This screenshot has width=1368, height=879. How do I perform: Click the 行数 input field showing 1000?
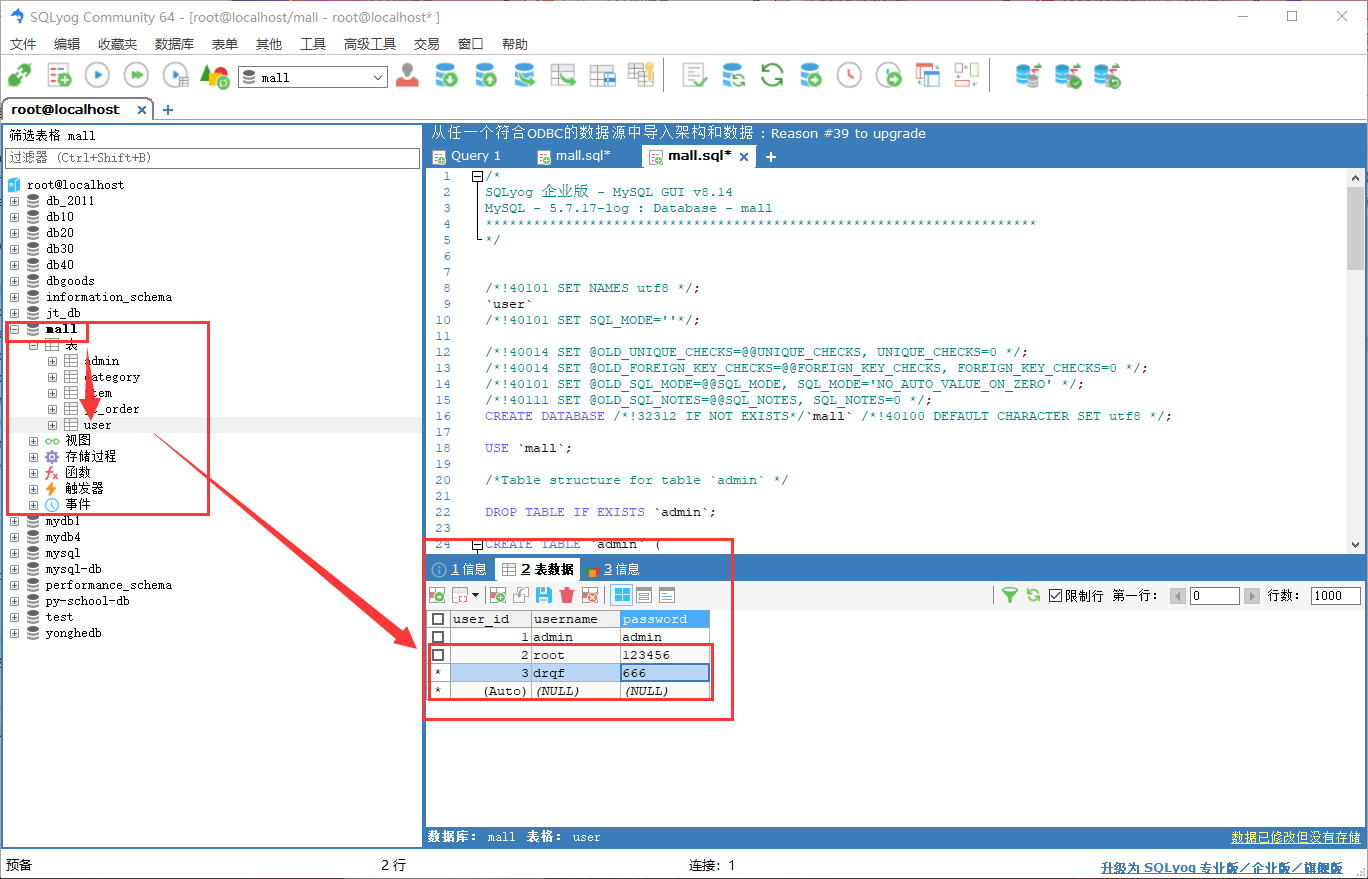click(x=1335, y=595)
